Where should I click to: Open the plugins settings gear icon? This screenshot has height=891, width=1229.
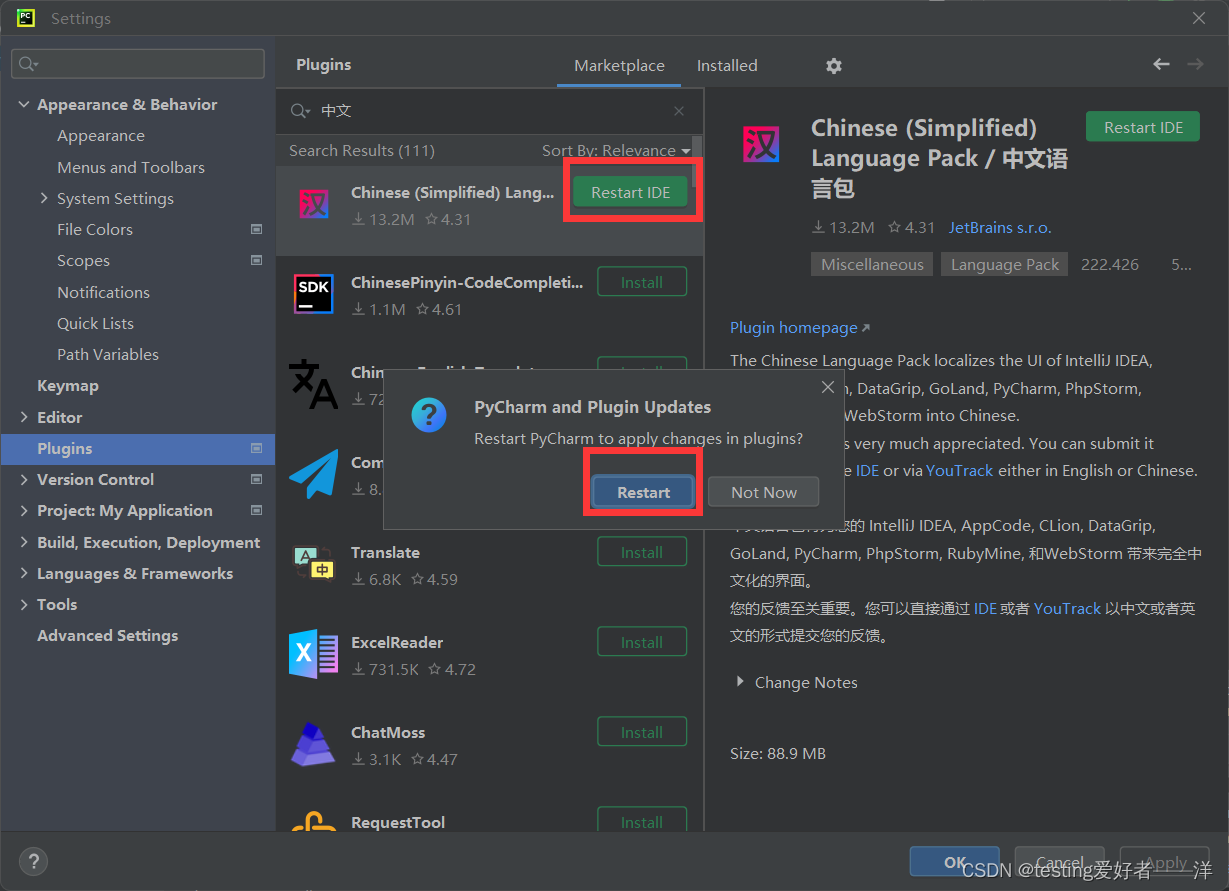[x=834, y=65]
